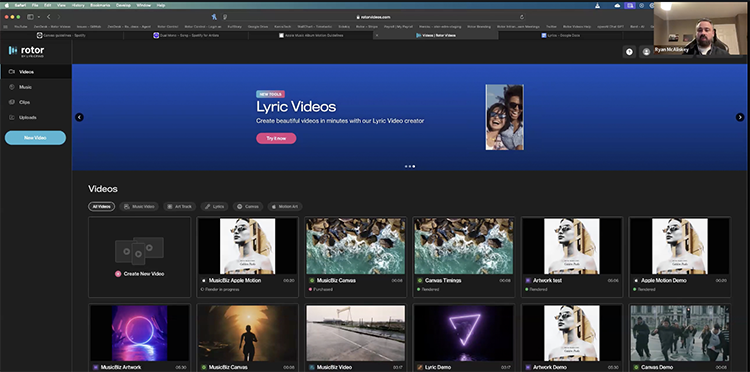
Task: Open the History menu
Action: click(x=78, y=5)
